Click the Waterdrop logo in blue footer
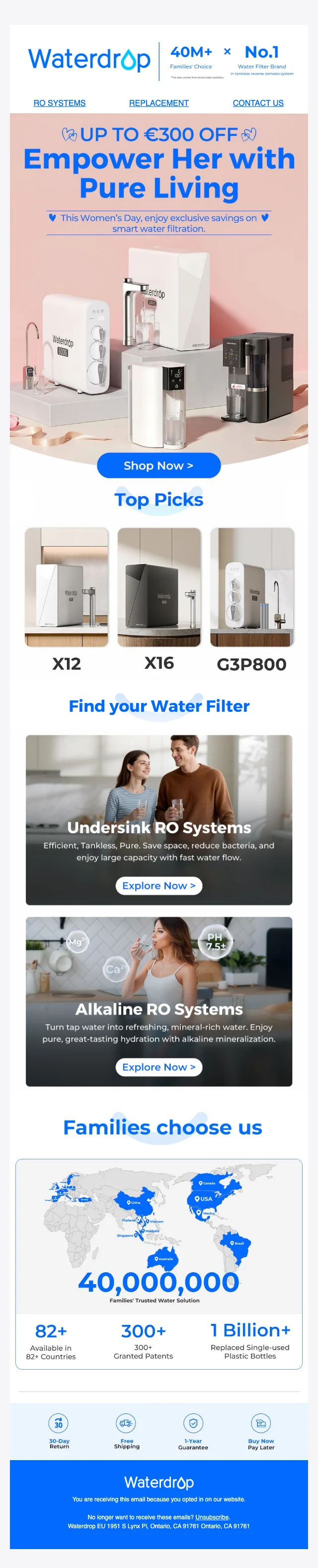Viewport: 318px width, 1568px height. 159,1482
